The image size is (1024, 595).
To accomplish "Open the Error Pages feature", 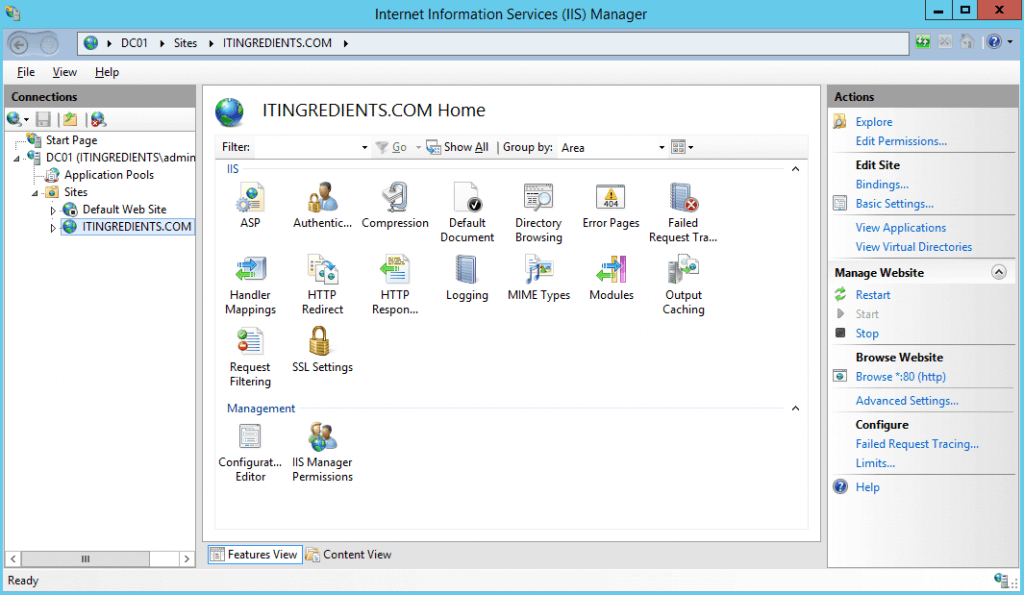I will pos(611,206).
